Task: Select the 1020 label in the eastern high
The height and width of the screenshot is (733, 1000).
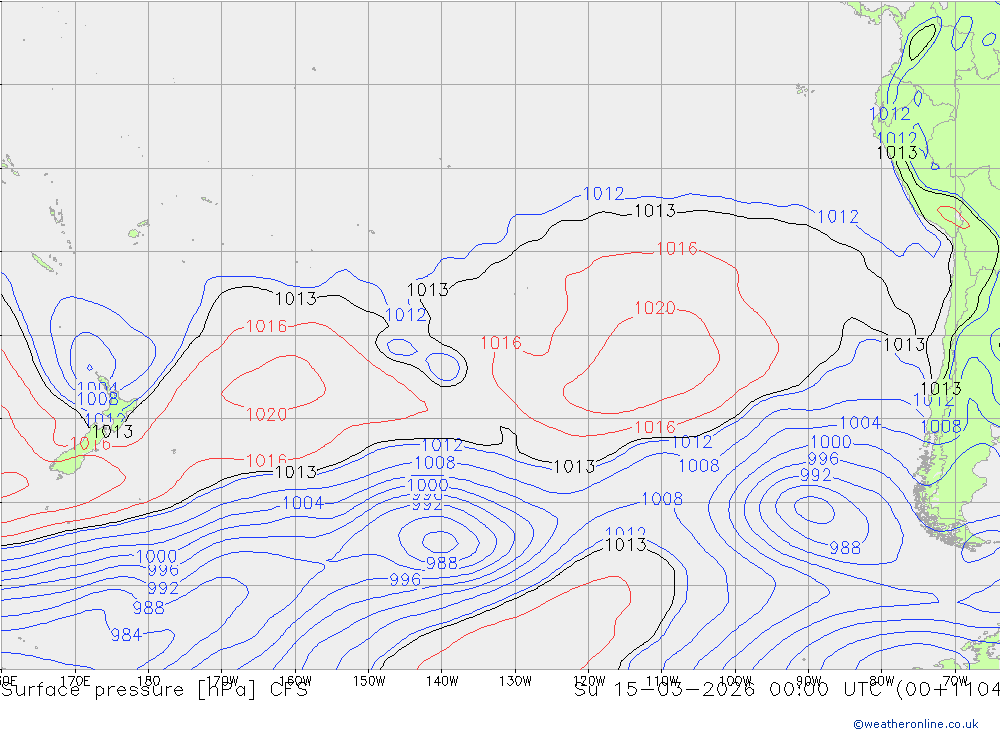Action: point(655,308)
